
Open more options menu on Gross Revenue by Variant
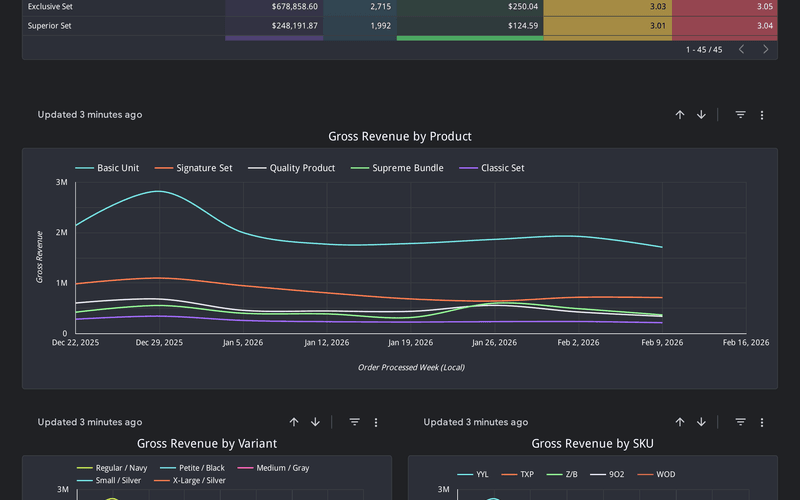coord(376,422)
